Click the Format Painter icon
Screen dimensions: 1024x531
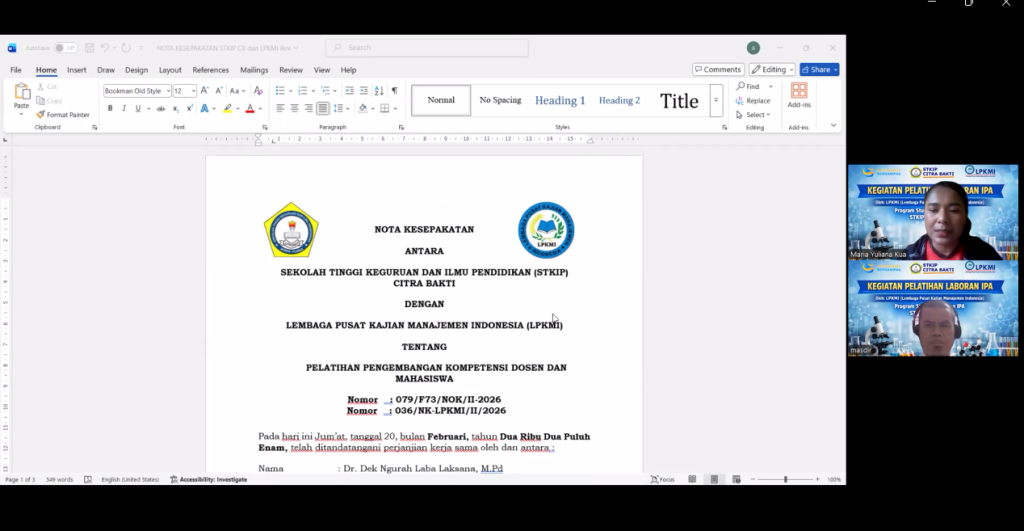(x=41, y=115)
